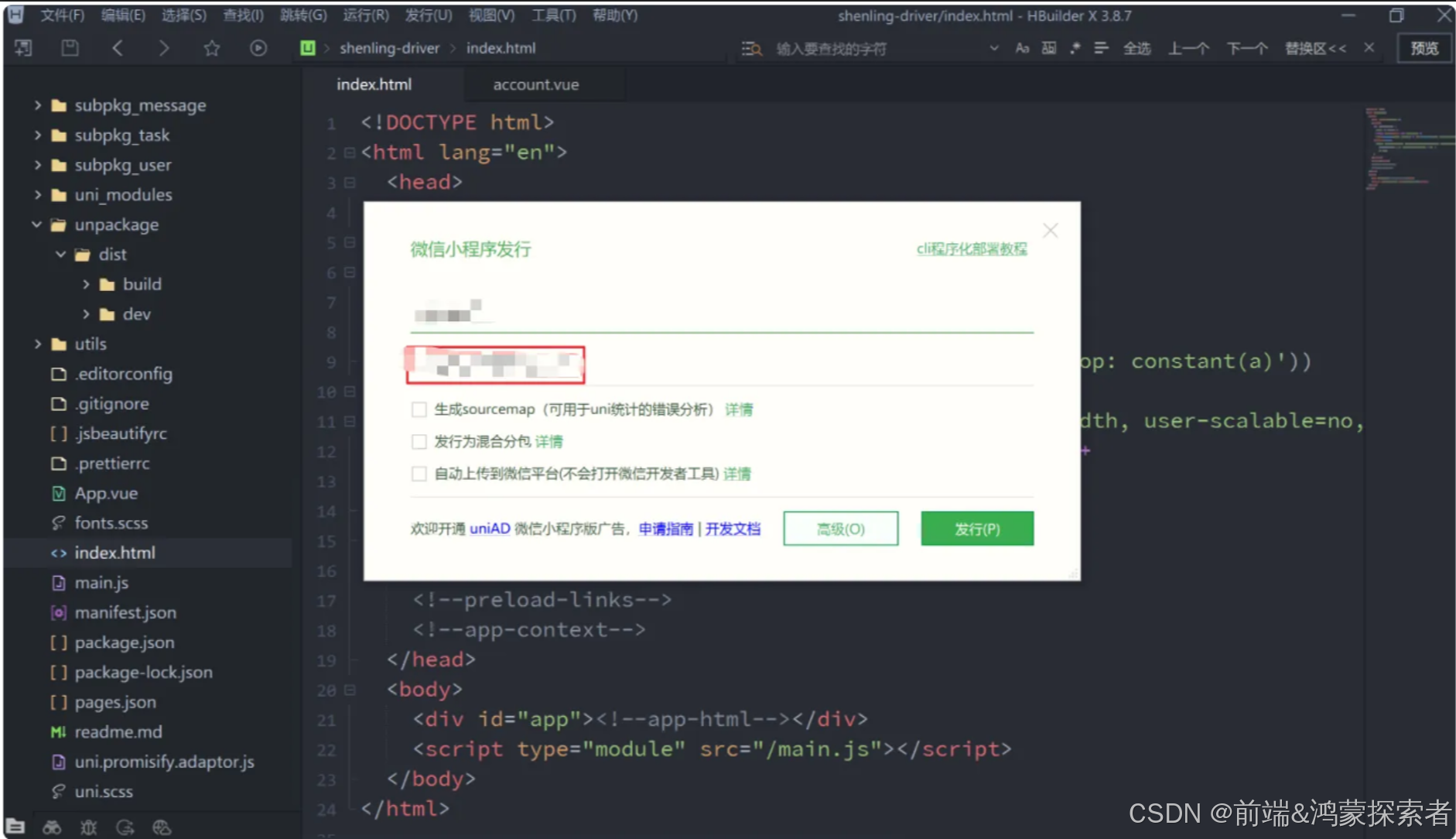Click 替换区<< replace area toggle
The image size is (1456, 839).
coord(1316,49)
